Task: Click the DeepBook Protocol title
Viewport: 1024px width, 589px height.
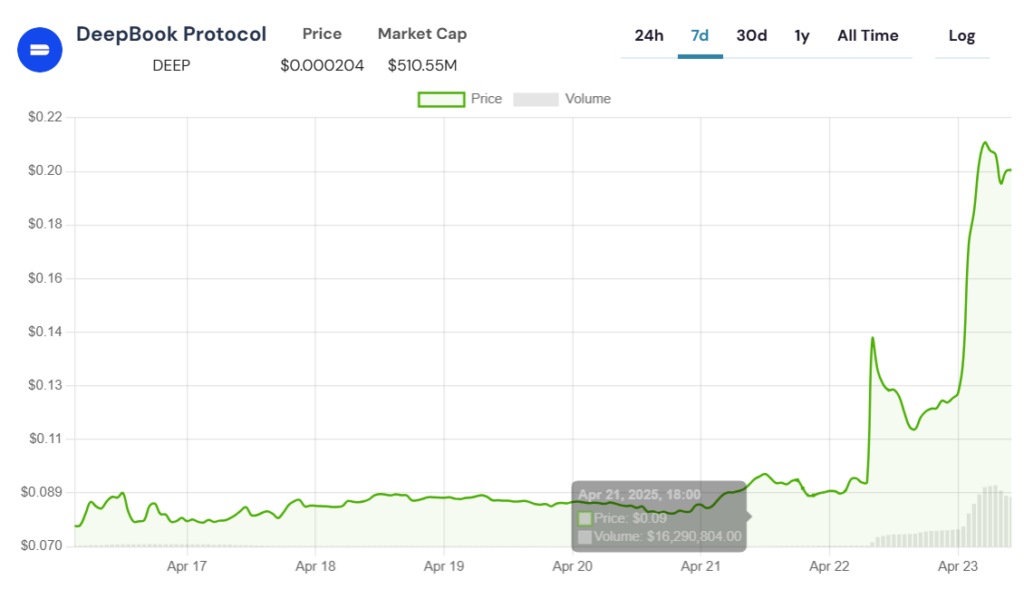Action: point(171,34)
